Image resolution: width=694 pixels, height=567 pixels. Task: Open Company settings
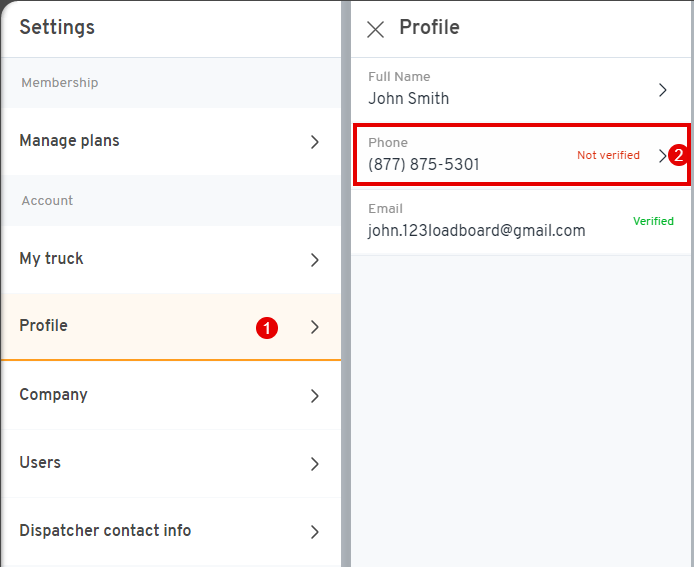pos(171,395)
